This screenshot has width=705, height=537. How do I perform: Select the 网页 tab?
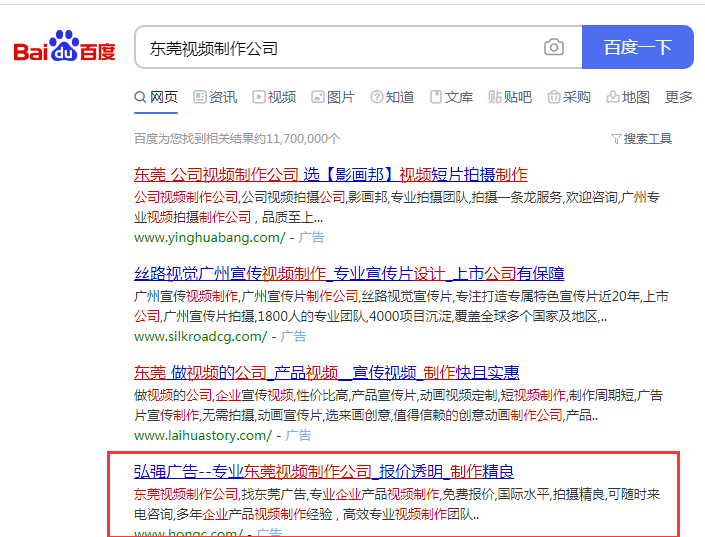(156, 97)
